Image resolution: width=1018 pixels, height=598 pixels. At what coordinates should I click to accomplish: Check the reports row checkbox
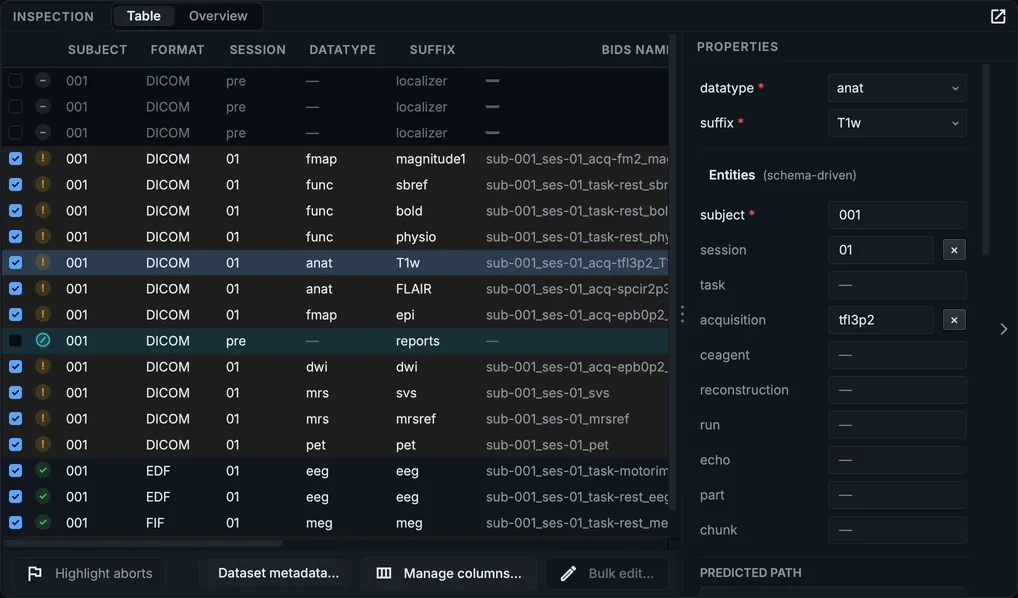(16, 340)
